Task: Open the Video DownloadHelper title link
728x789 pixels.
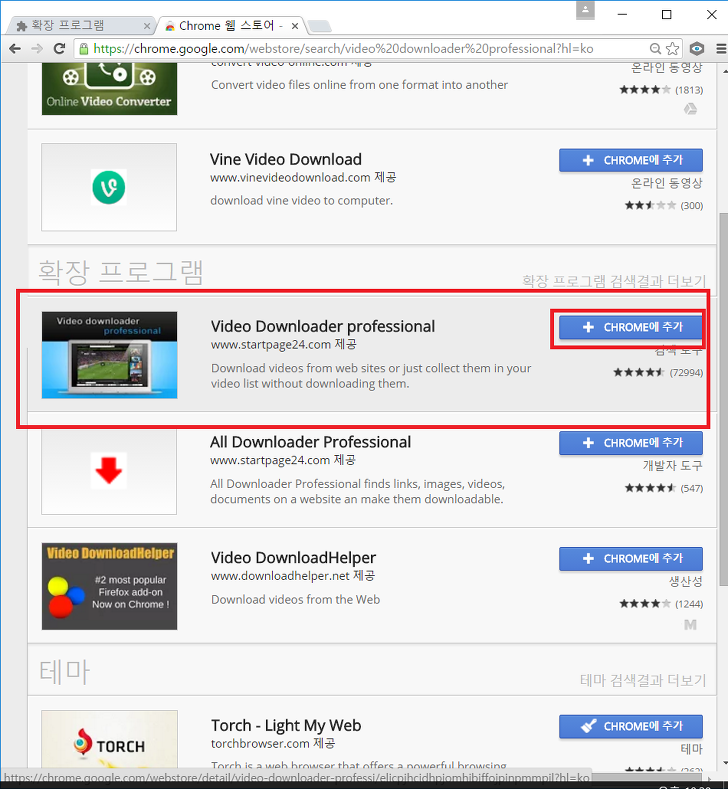Action: 293,558
